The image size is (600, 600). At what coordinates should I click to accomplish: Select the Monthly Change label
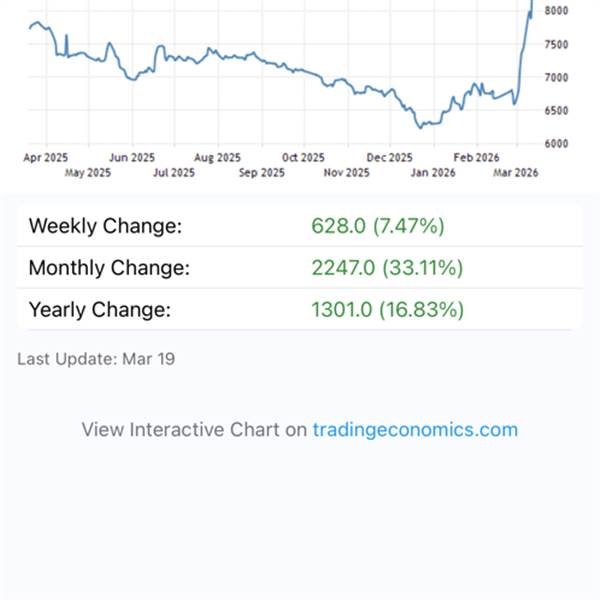(109, 268)
